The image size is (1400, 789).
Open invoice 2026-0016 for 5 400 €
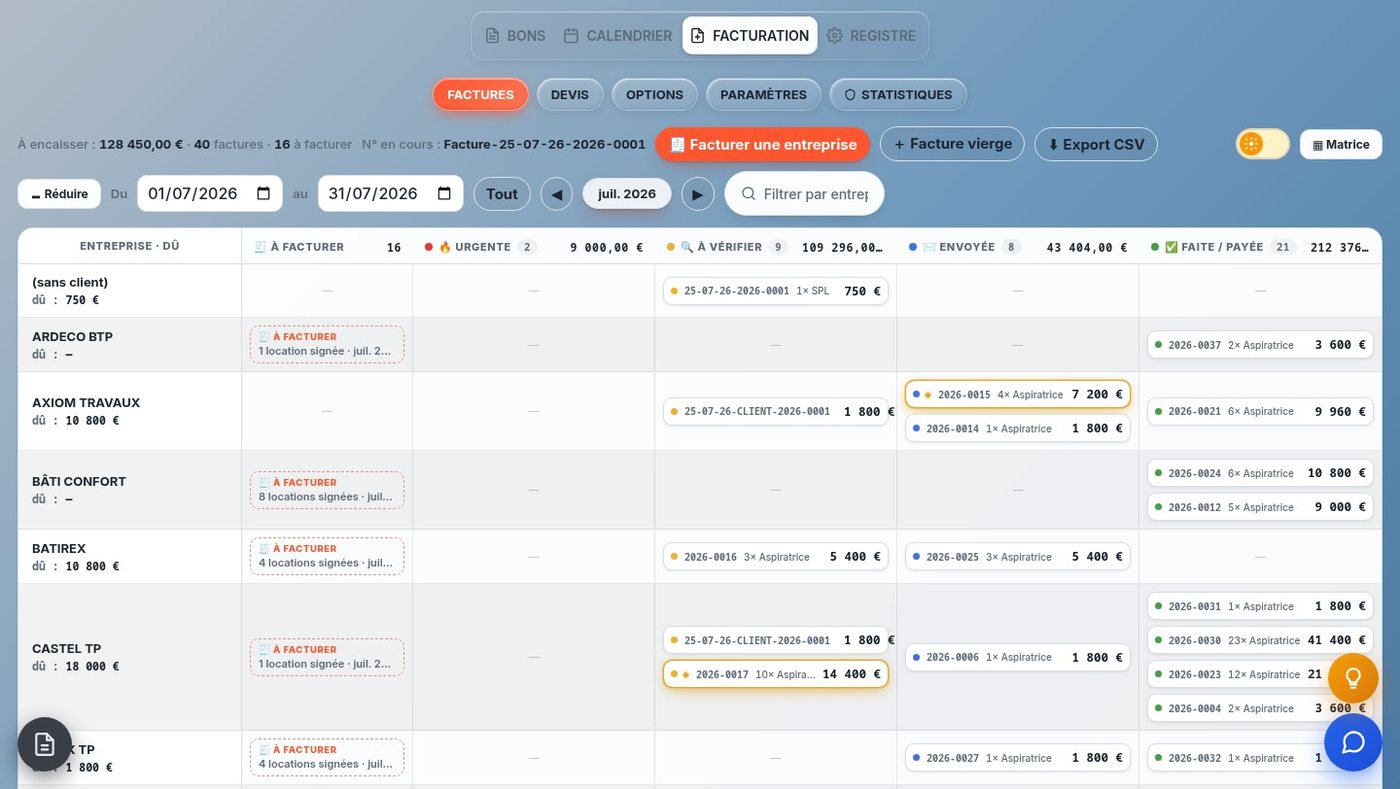pos(775,557)
